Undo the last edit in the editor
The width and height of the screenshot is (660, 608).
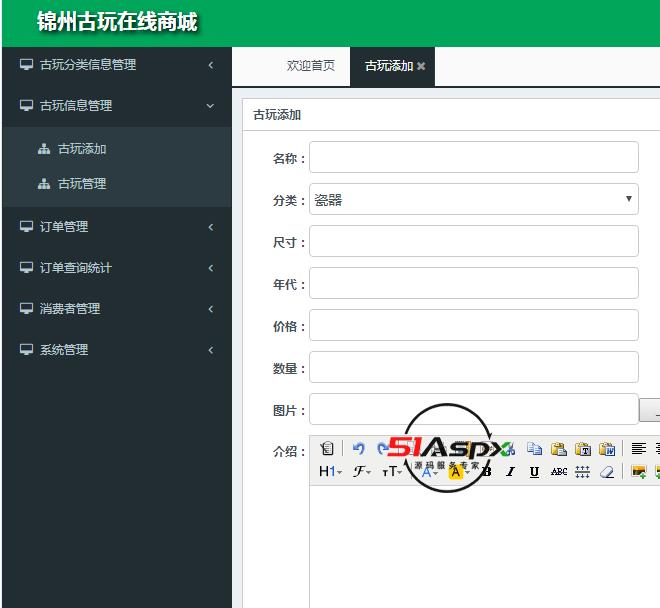coord(358,448)
